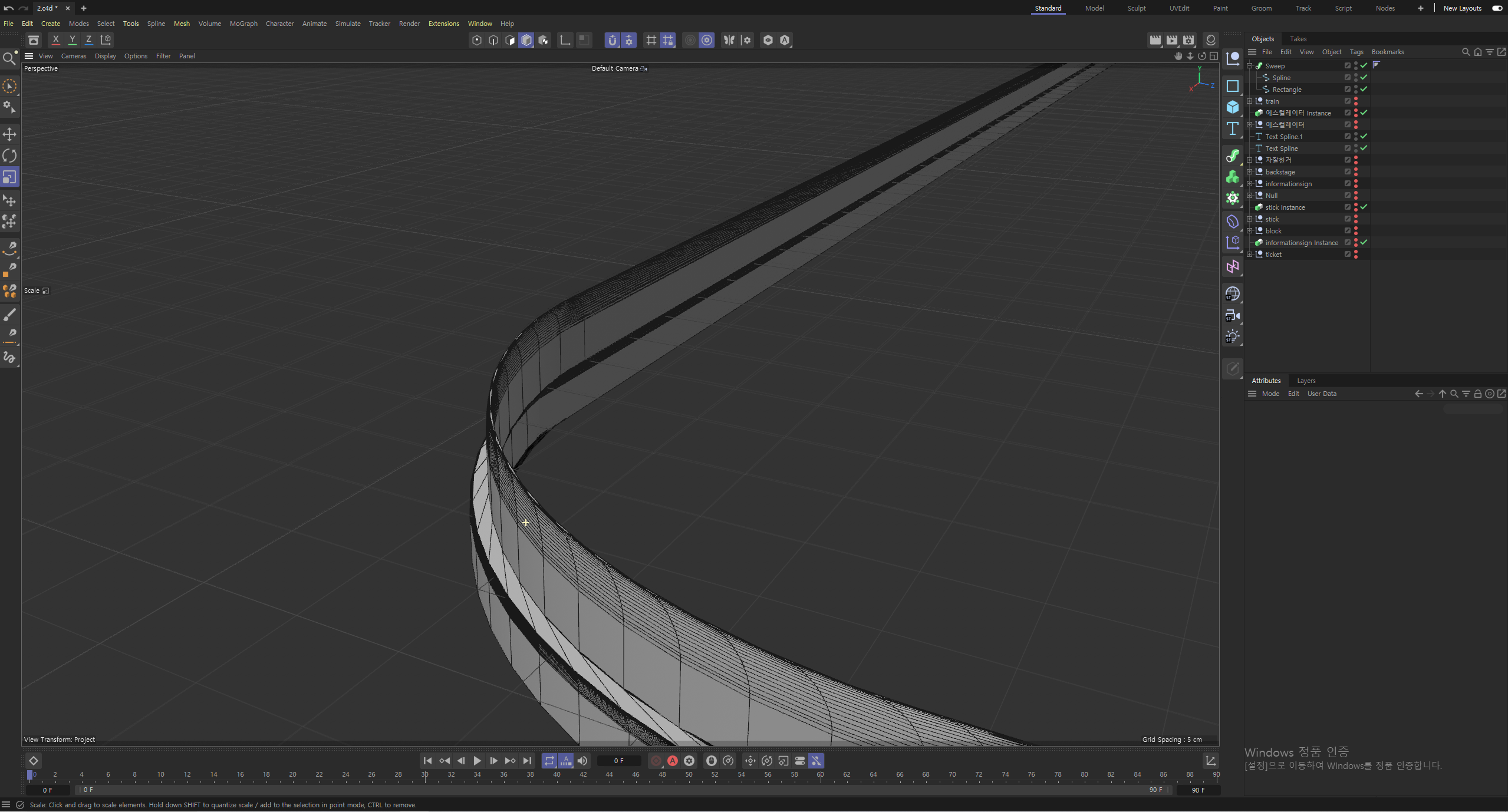
Task: Select the Rotate tool in left toolbar
Action: click(9, 156)
